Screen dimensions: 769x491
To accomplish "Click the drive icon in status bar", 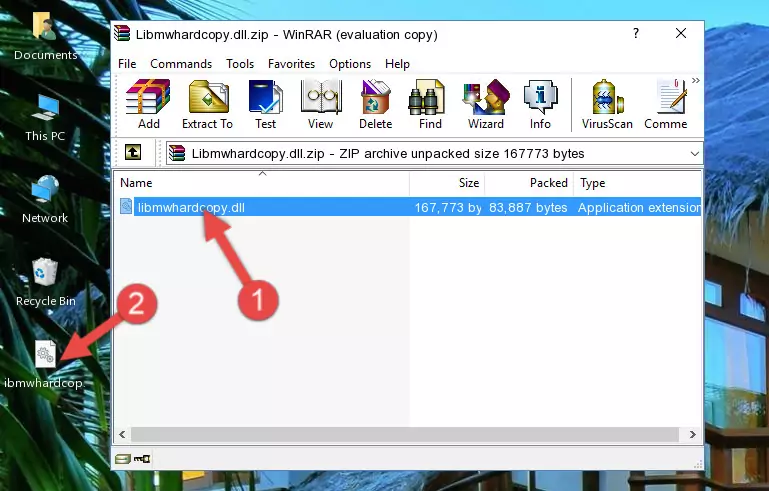I will point(123,459).
